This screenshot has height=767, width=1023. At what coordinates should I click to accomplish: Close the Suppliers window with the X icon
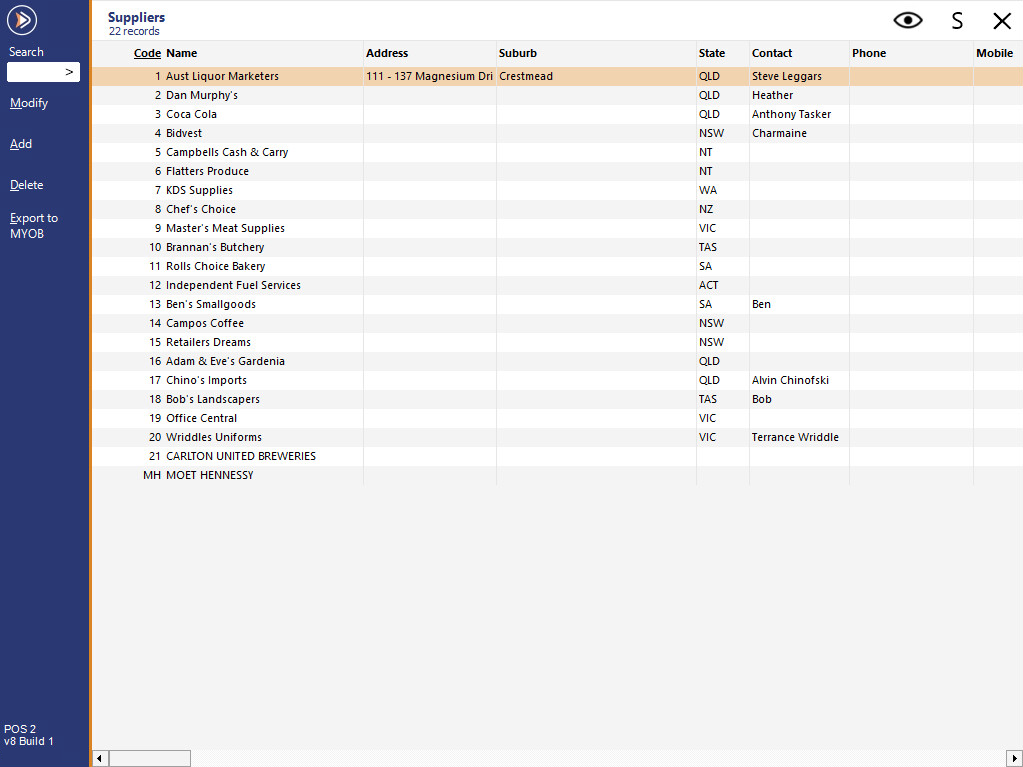1003,20
